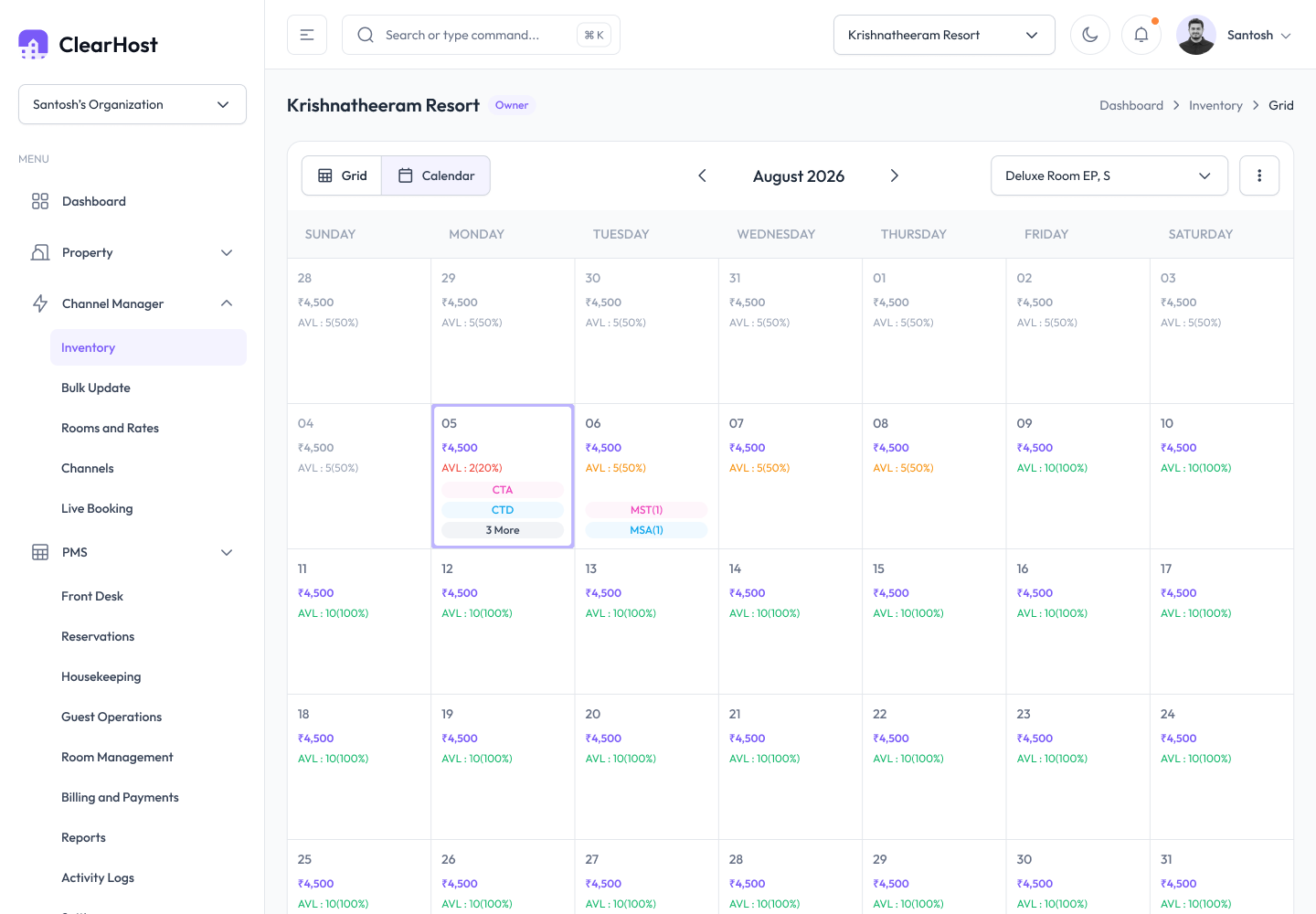Click MST(1) tag on August 06
The width and height of the screenshot is (1316, 914).
pos(646,510)
